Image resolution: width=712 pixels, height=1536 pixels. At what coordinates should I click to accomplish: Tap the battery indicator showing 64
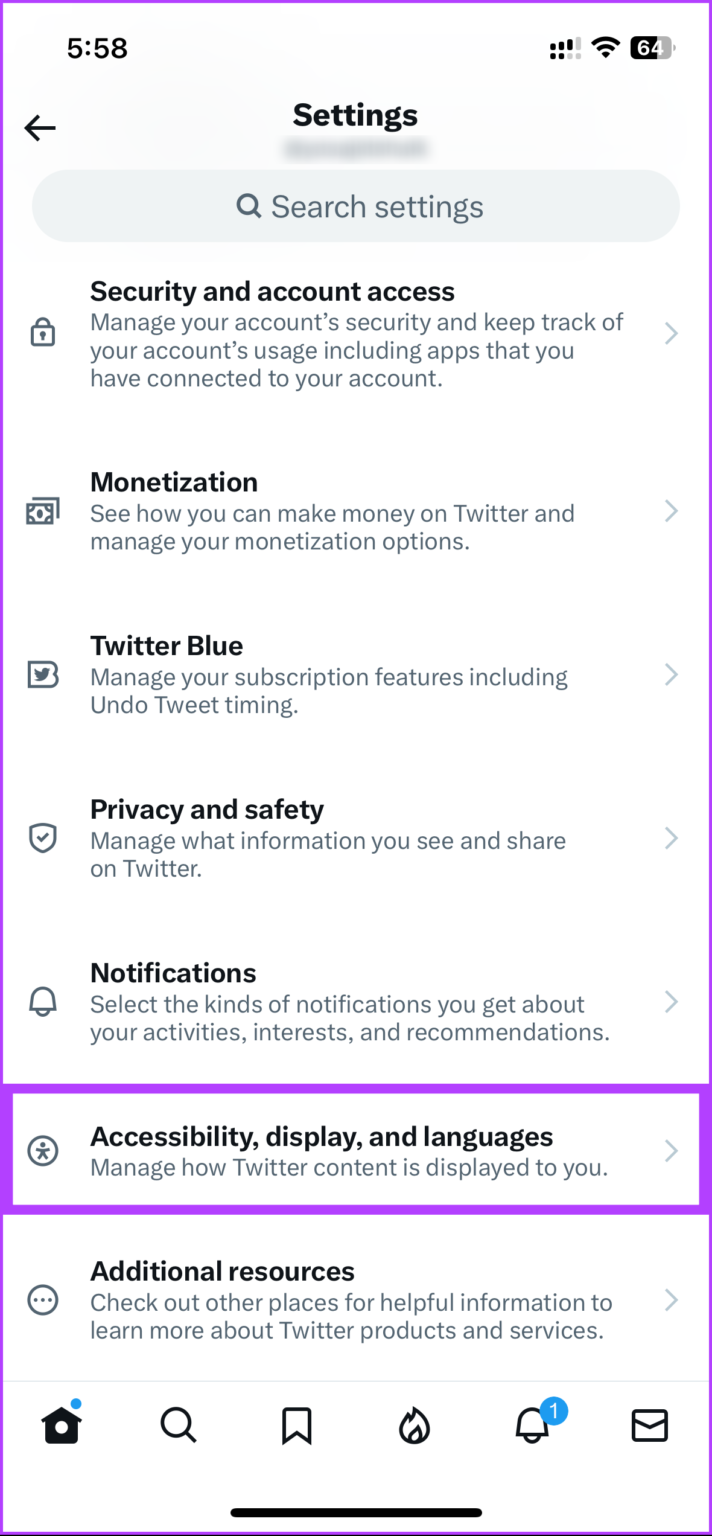pos(653,47)
